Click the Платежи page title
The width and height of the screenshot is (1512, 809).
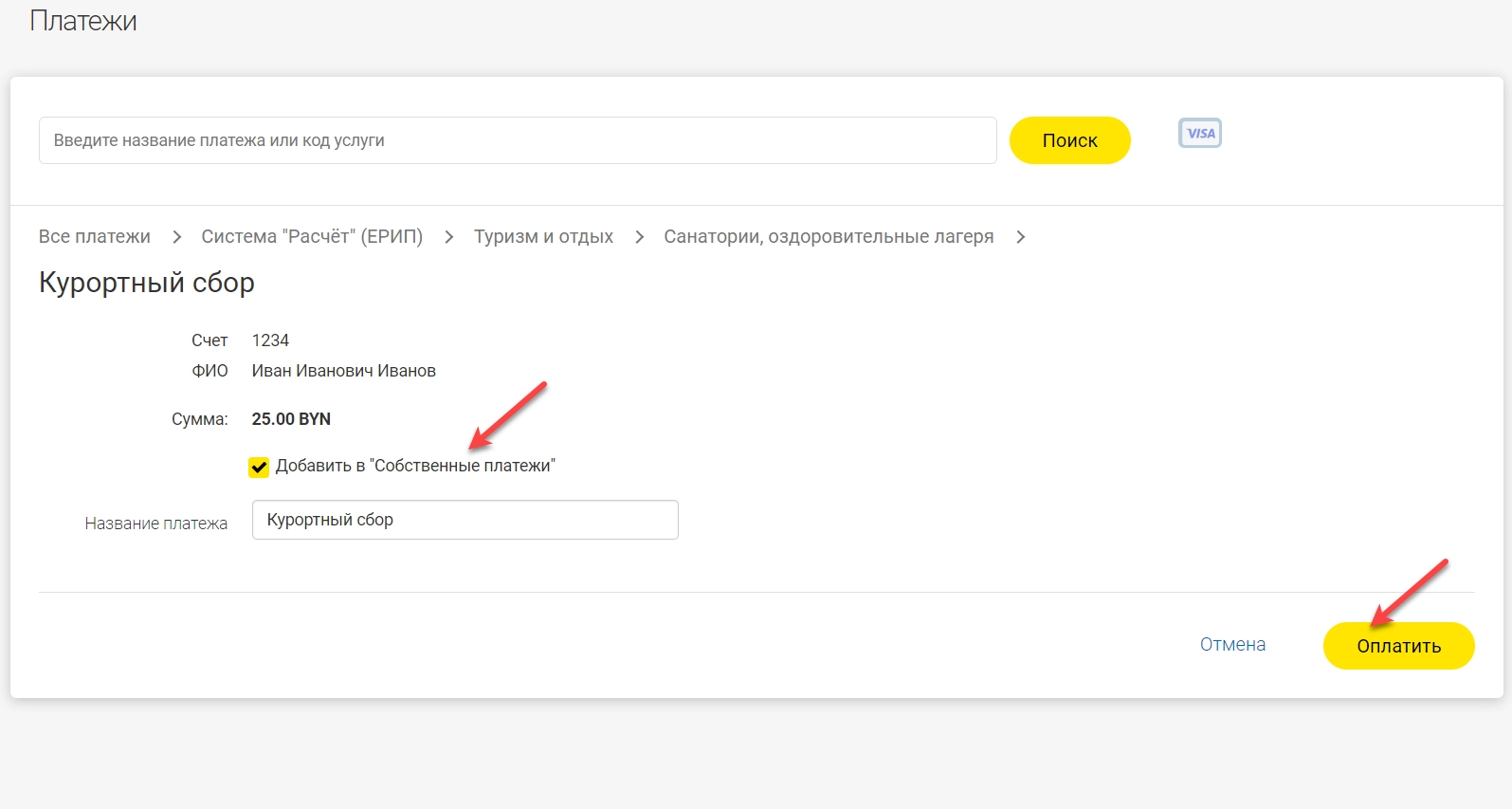(x=83, y=20)
